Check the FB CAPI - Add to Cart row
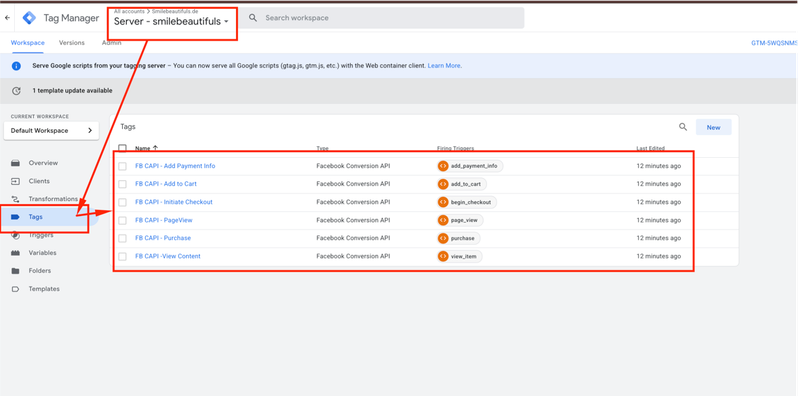Image resolution: width=798 pixels, height=396 pixels. point(122,184)
